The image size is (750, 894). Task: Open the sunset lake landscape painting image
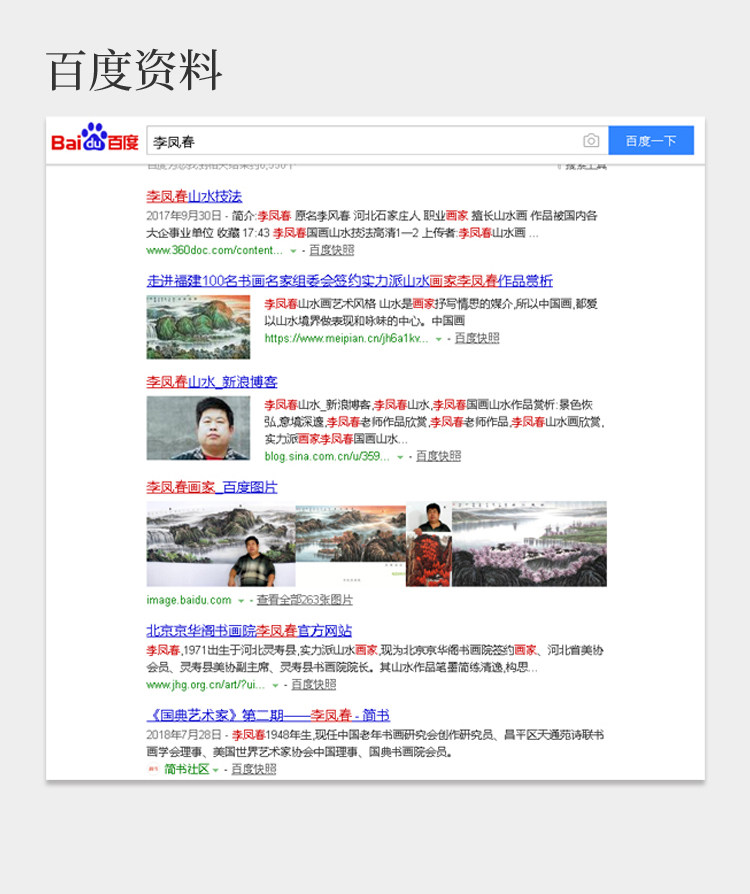(x=351, y=544)
